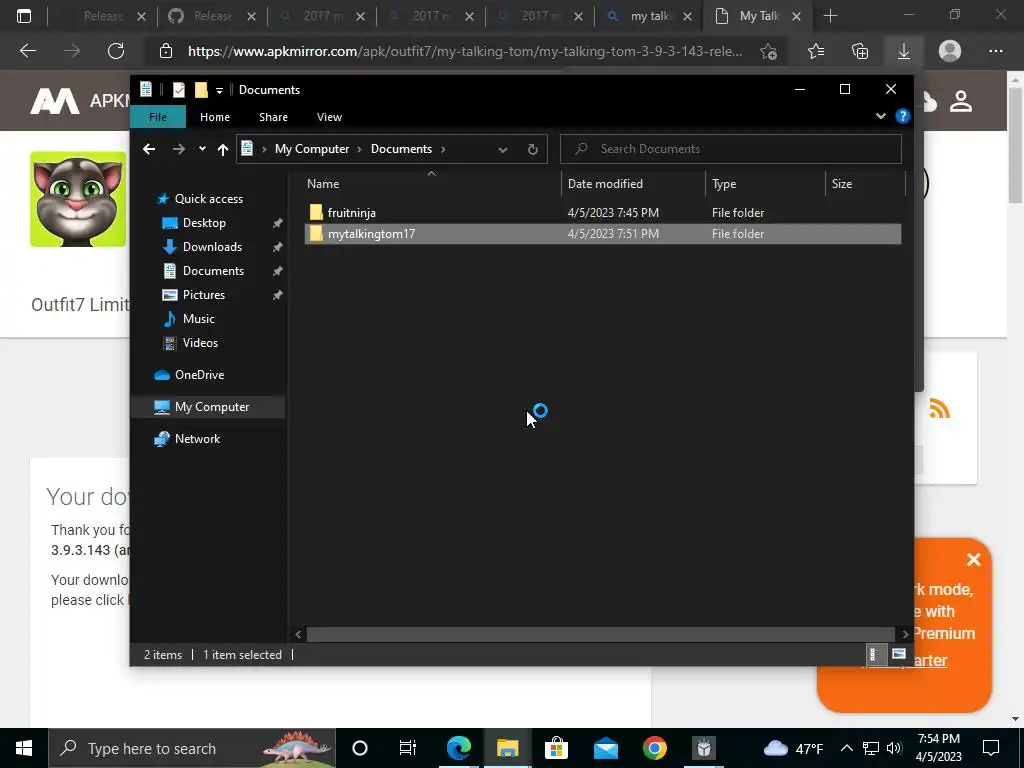Open Documents in navigation pane
The image size is (1024, 768).
coord(213,271)
